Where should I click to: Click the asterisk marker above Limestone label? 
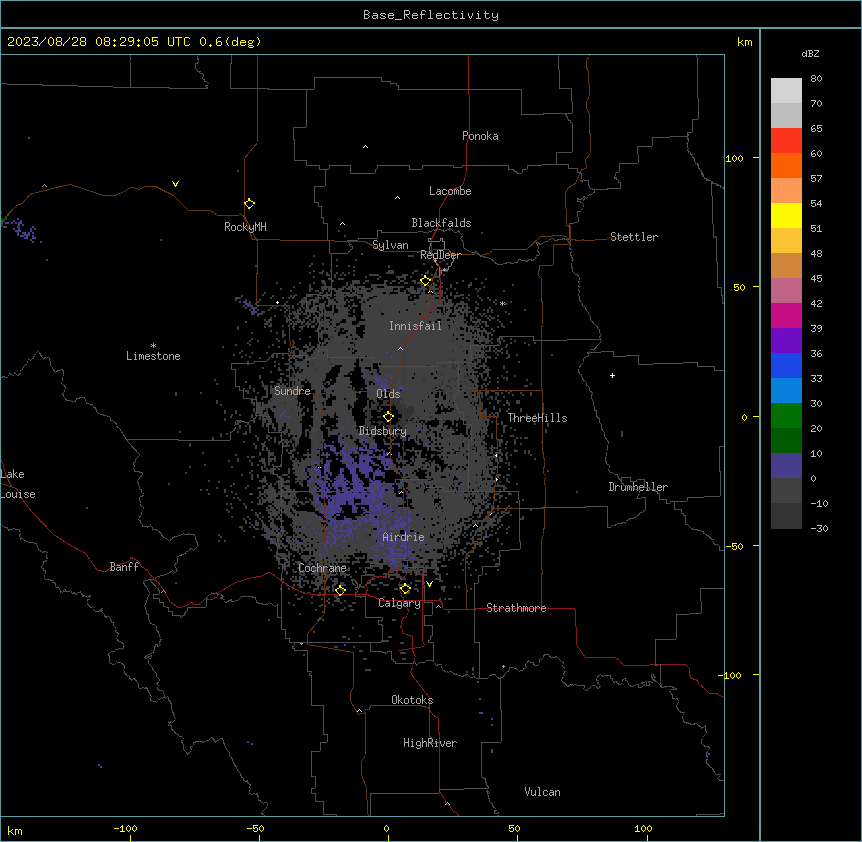[153, 345]
